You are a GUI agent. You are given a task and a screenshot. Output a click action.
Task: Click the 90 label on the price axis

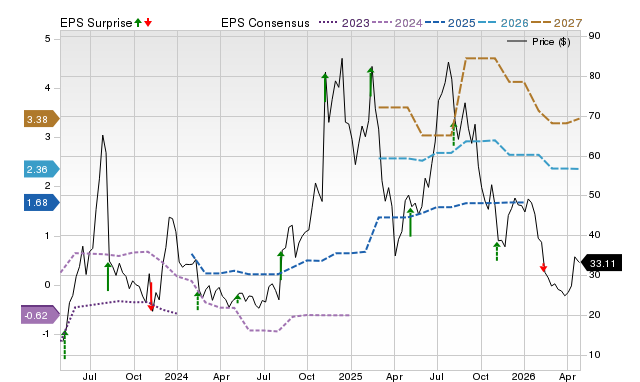tap(595, 36)
